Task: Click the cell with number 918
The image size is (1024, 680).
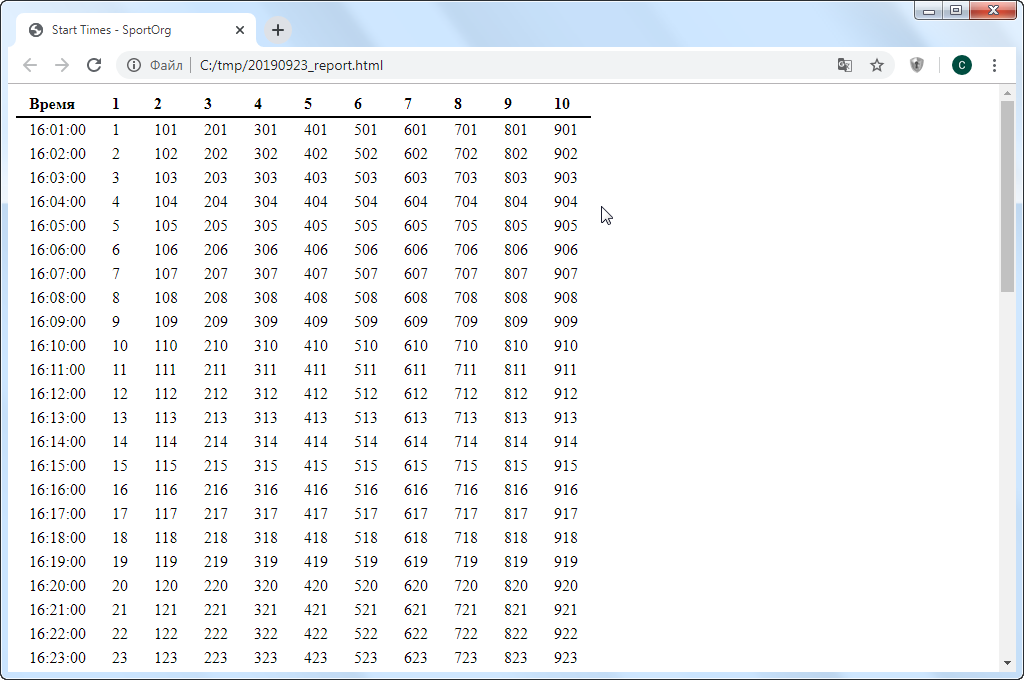Action: tap(566, 538)
